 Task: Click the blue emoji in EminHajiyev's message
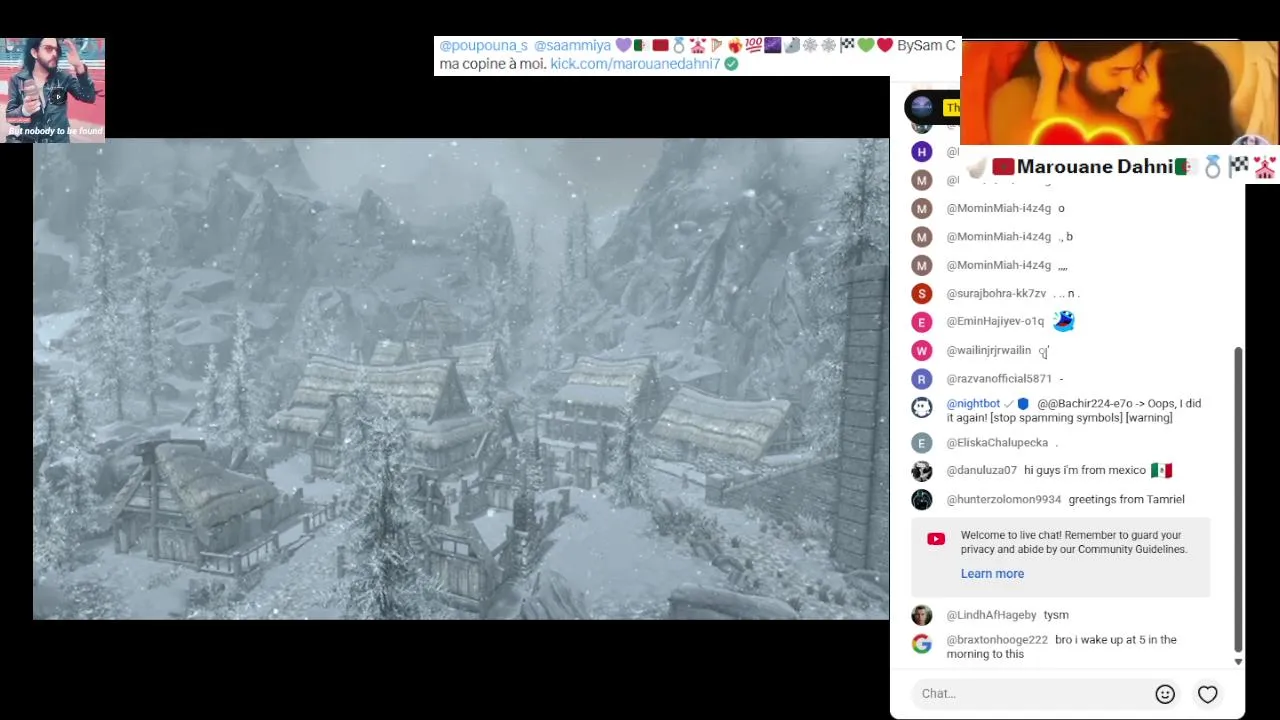pyautogui.click(x=1064, y=321)
